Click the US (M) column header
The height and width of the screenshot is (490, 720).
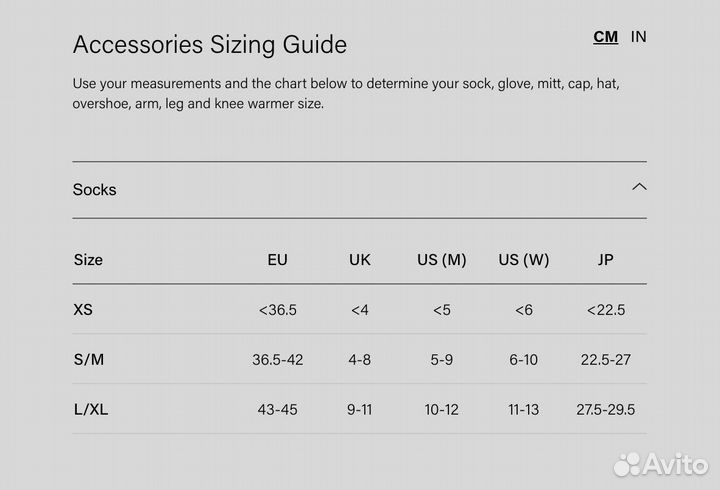tap(442, 260)
